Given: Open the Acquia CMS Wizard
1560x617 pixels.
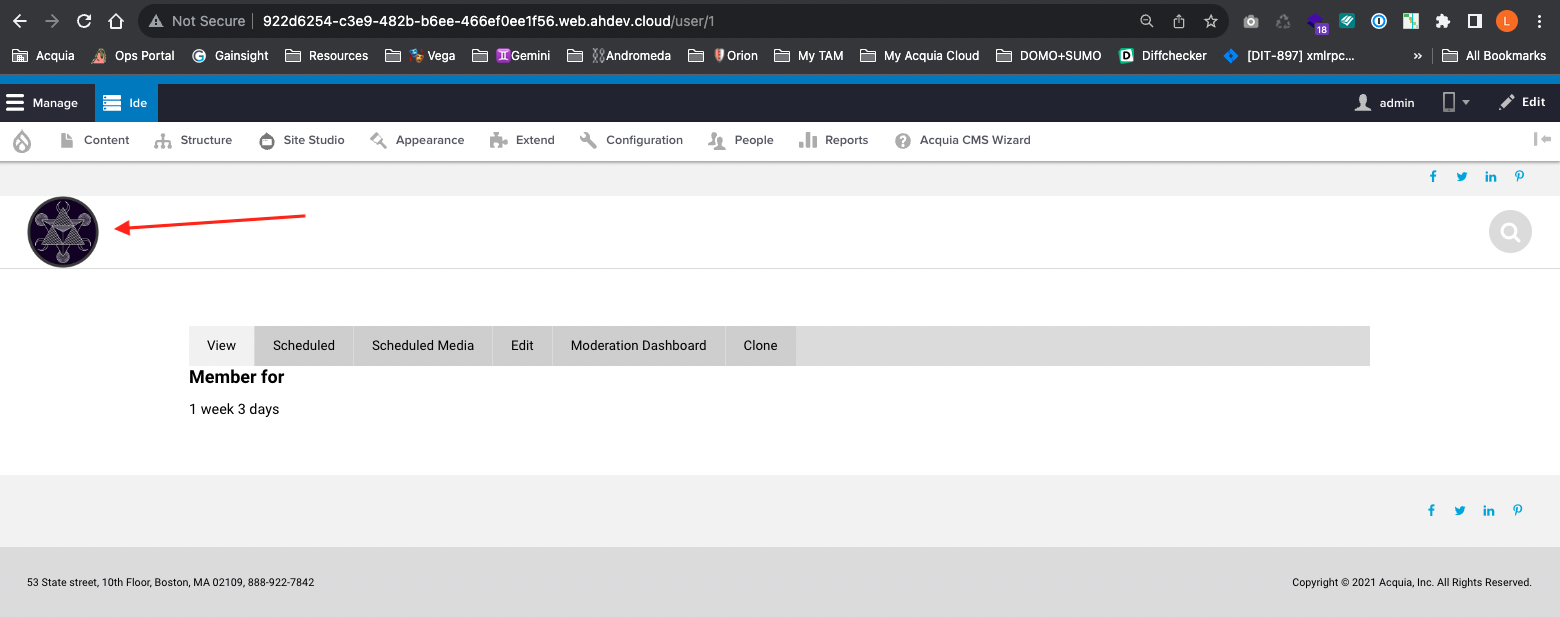Looking at the screenshot, I should pyautogui.click(x=962, y=141).
